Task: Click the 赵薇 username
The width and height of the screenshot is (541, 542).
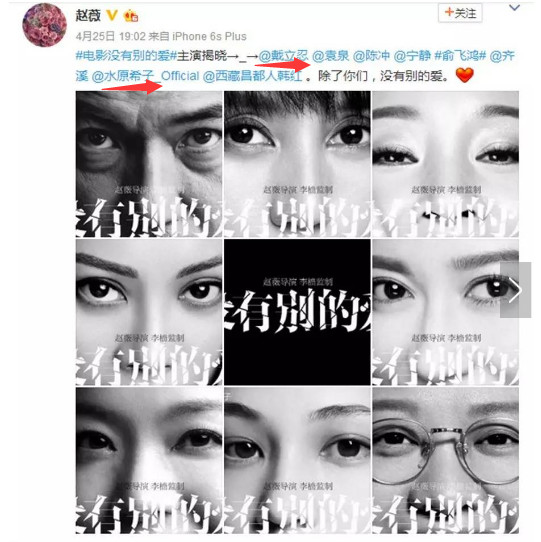Action: click(x=88, y=15)
